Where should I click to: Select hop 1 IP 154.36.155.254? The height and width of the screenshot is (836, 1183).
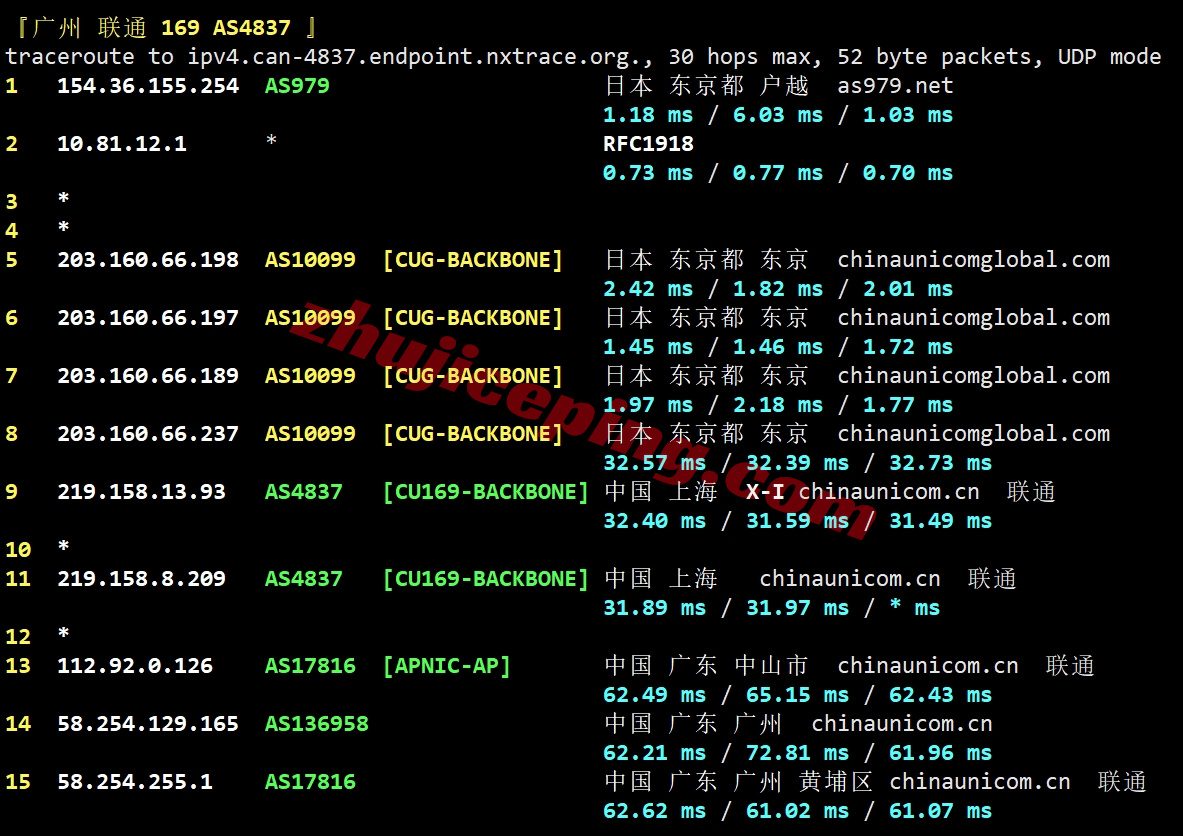pos(148,86)
